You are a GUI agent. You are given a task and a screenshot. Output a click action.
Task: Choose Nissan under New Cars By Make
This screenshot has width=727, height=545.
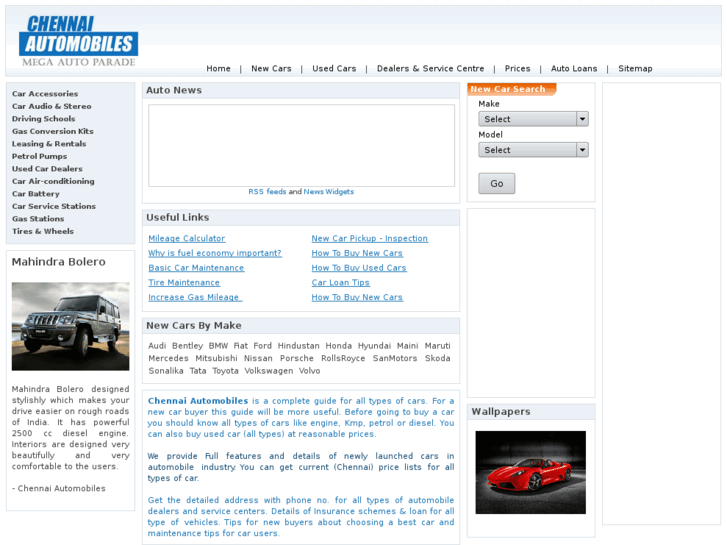(258, 359)
